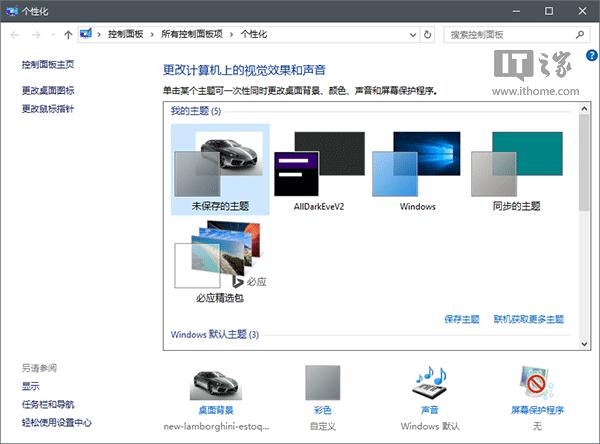600x444 pixels.
Task: Select the AllDarkEveV2 theme
Action: tap(320, 163)
